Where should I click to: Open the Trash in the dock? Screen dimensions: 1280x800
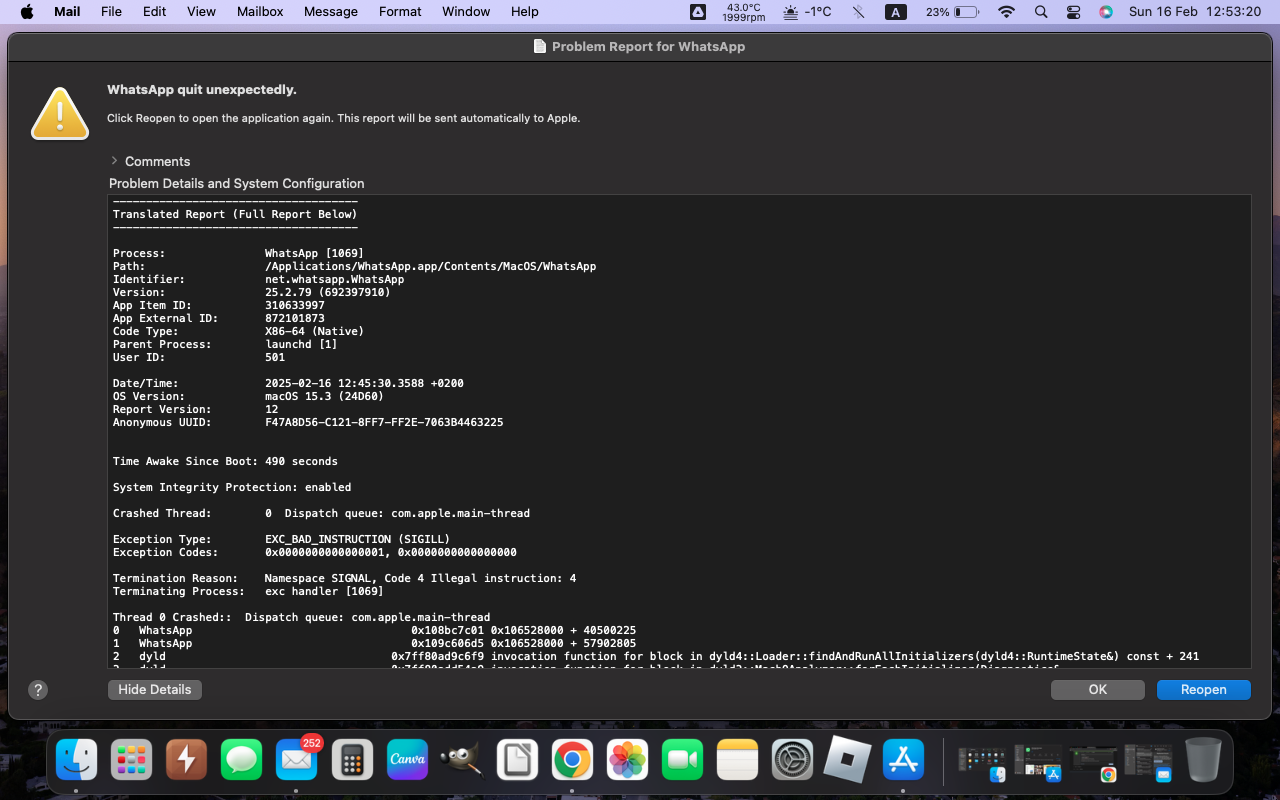(1203, 760)
